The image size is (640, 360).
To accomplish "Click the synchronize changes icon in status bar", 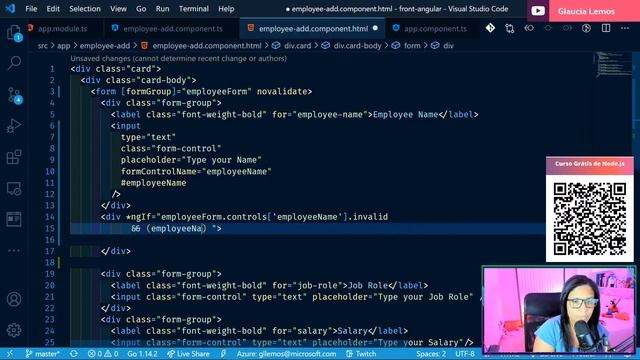I will (73, 354).
